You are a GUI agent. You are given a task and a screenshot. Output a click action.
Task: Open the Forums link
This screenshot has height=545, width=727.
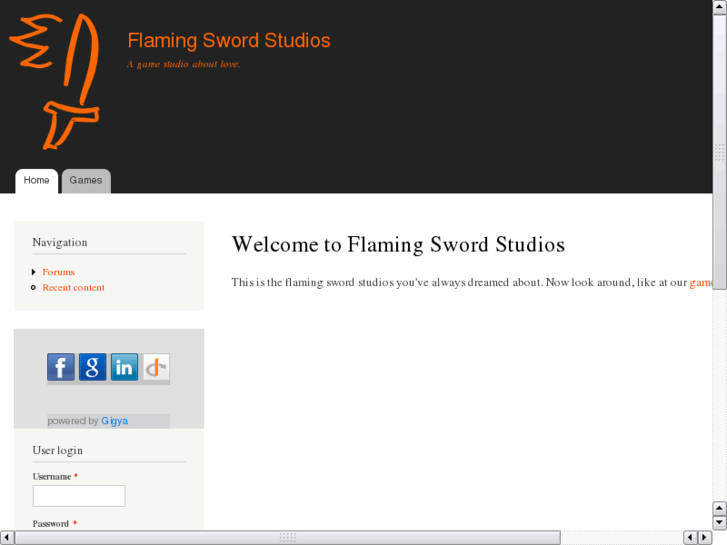[58, 272]
